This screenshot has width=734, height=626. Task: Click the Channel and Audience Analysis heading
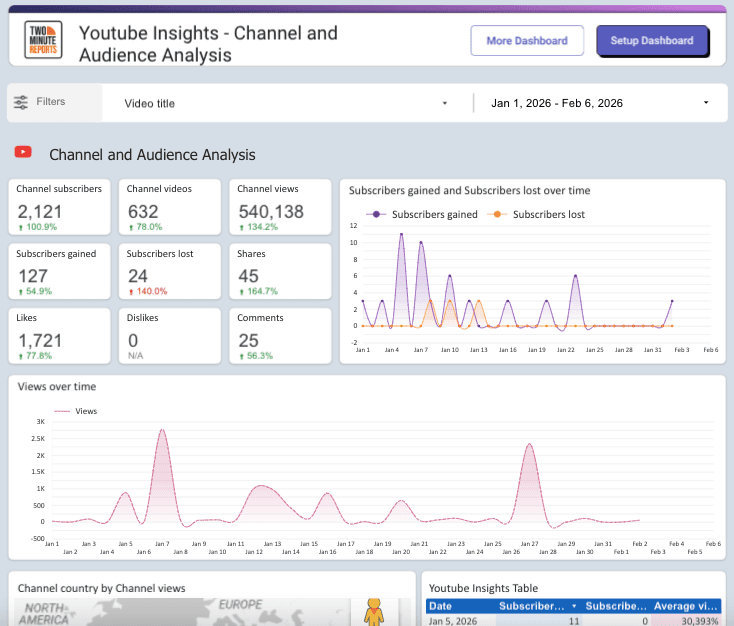[152, 155]
